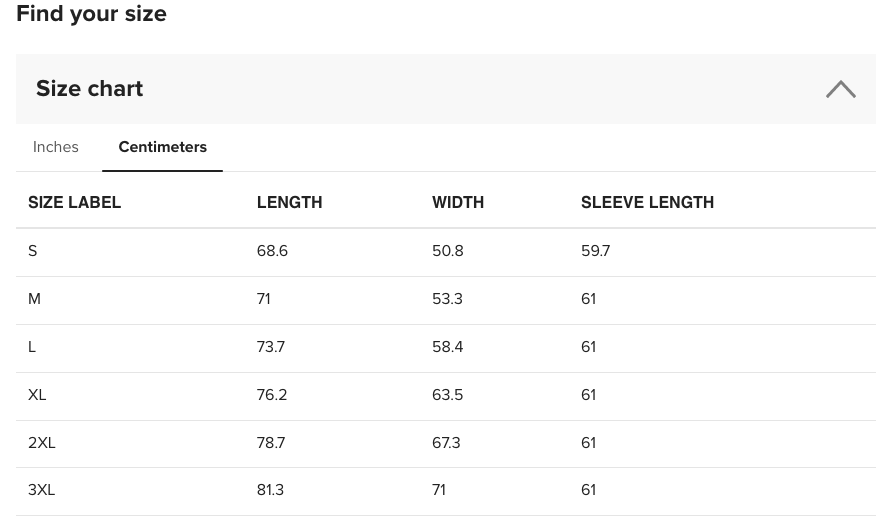
Task: Select the 2XL size row label
Action: pos(41,443)
